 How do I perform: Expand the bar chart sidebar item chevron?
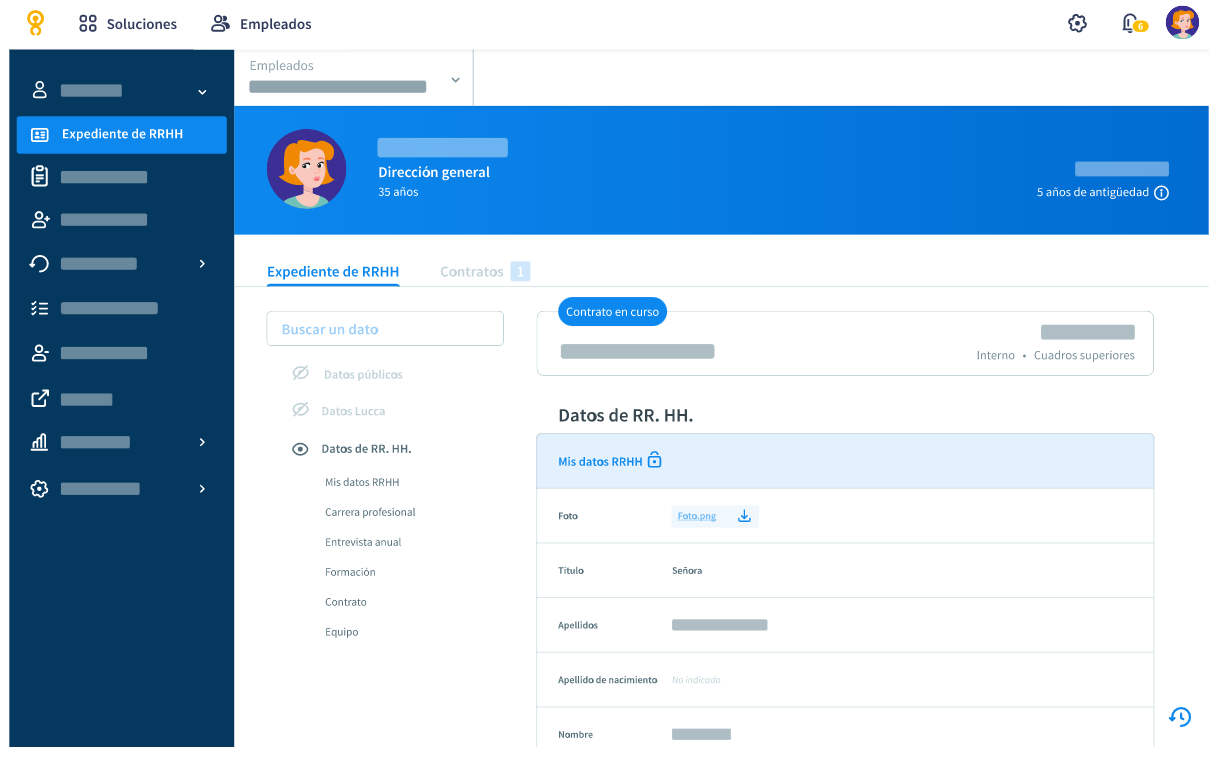coord(202,442)
